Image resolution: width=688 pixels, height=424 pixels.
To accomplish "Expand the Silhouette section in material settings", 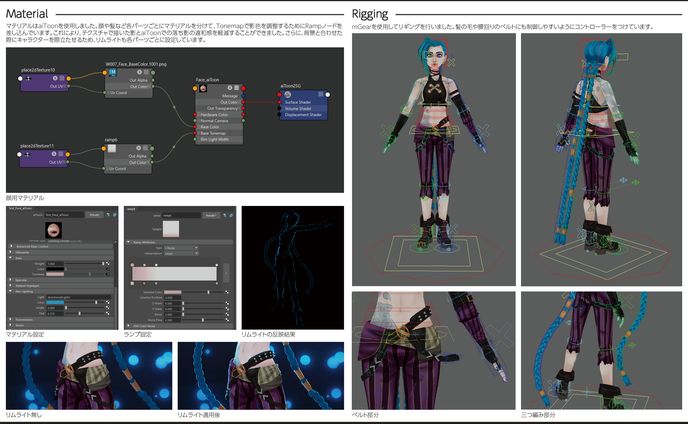I will [10, 252].
